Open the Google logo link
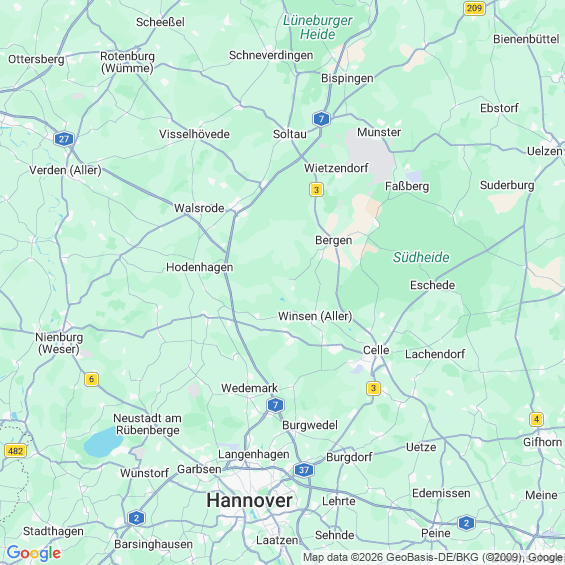This screenshot has height=565, width=565. coord(34,553)
